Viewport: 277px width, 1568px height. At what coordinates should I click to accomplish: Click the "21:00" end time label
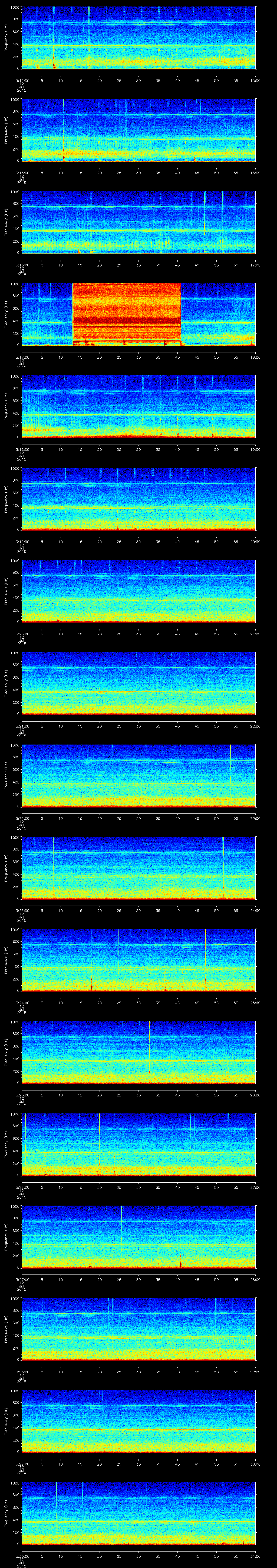(x=255, y=634)
